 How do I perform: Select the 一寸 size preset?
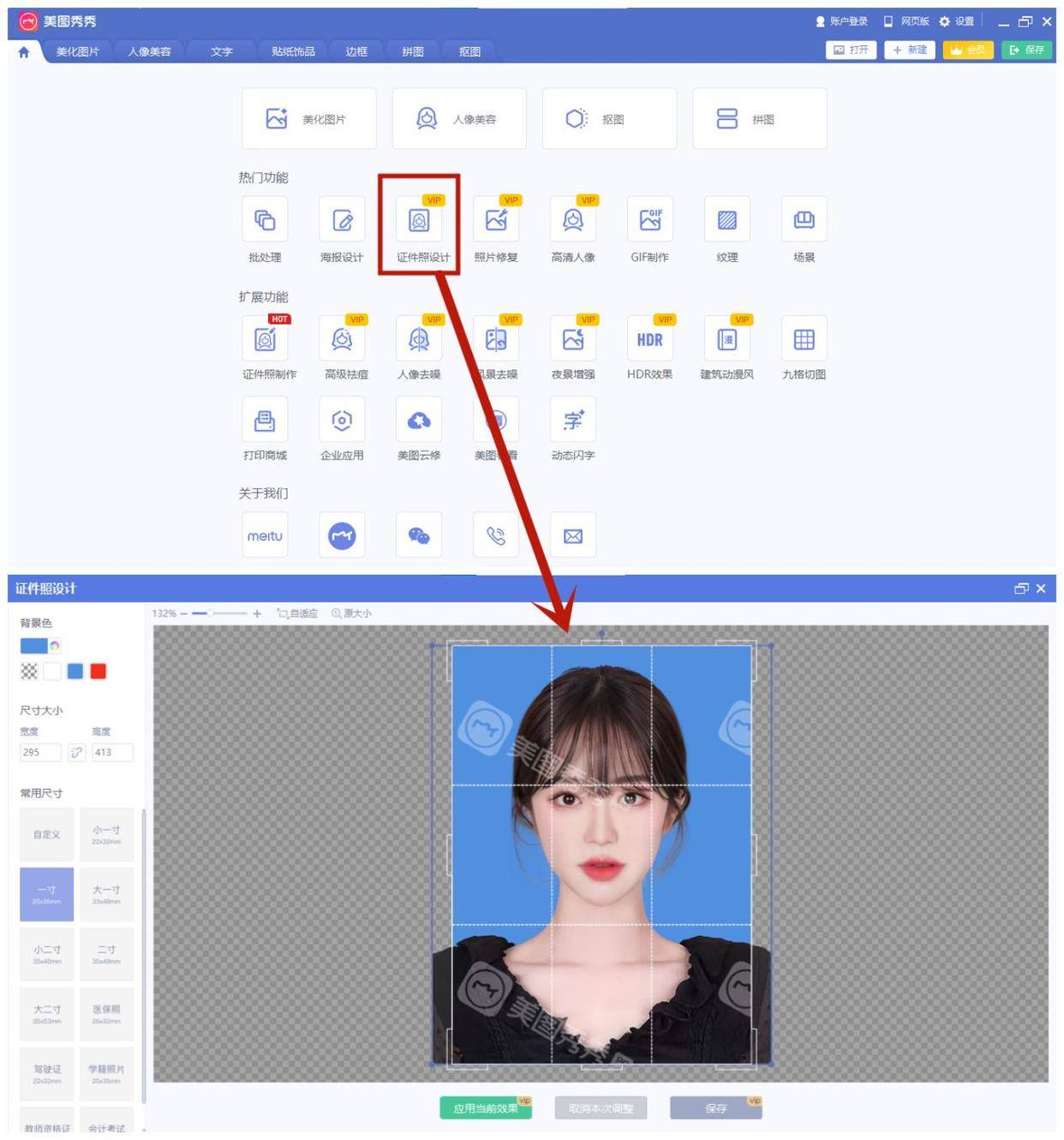click(x=47, y=894)
